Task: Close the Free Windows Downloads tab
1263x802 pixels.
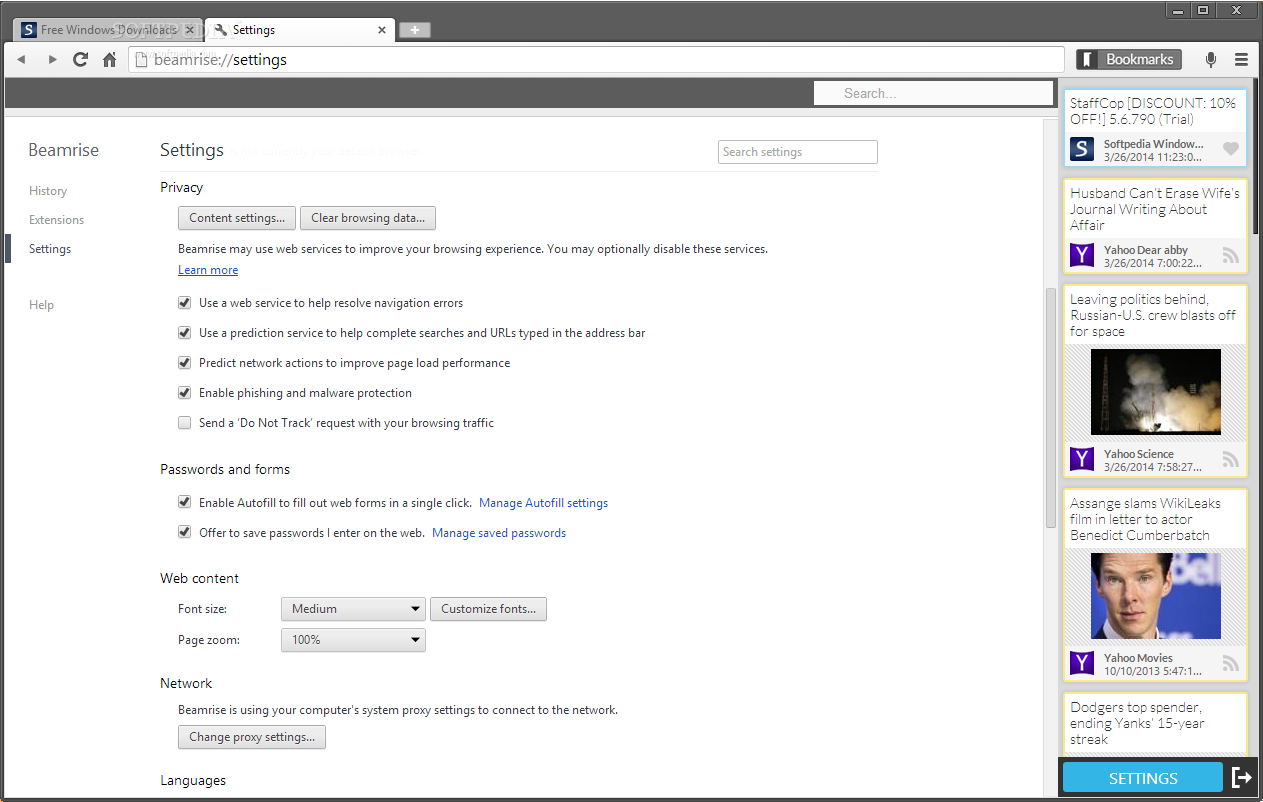Action: [190, 30]
